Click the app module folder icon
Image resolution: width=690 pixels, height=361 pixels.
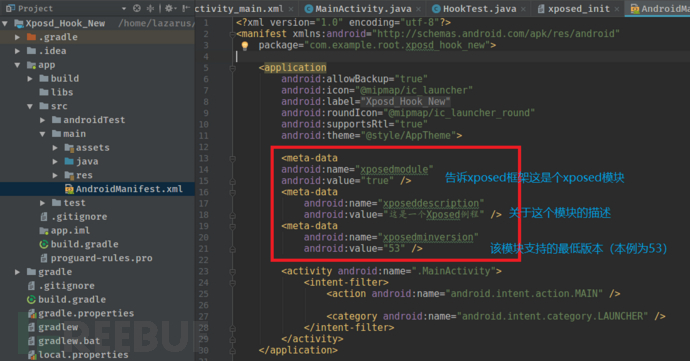31,65
